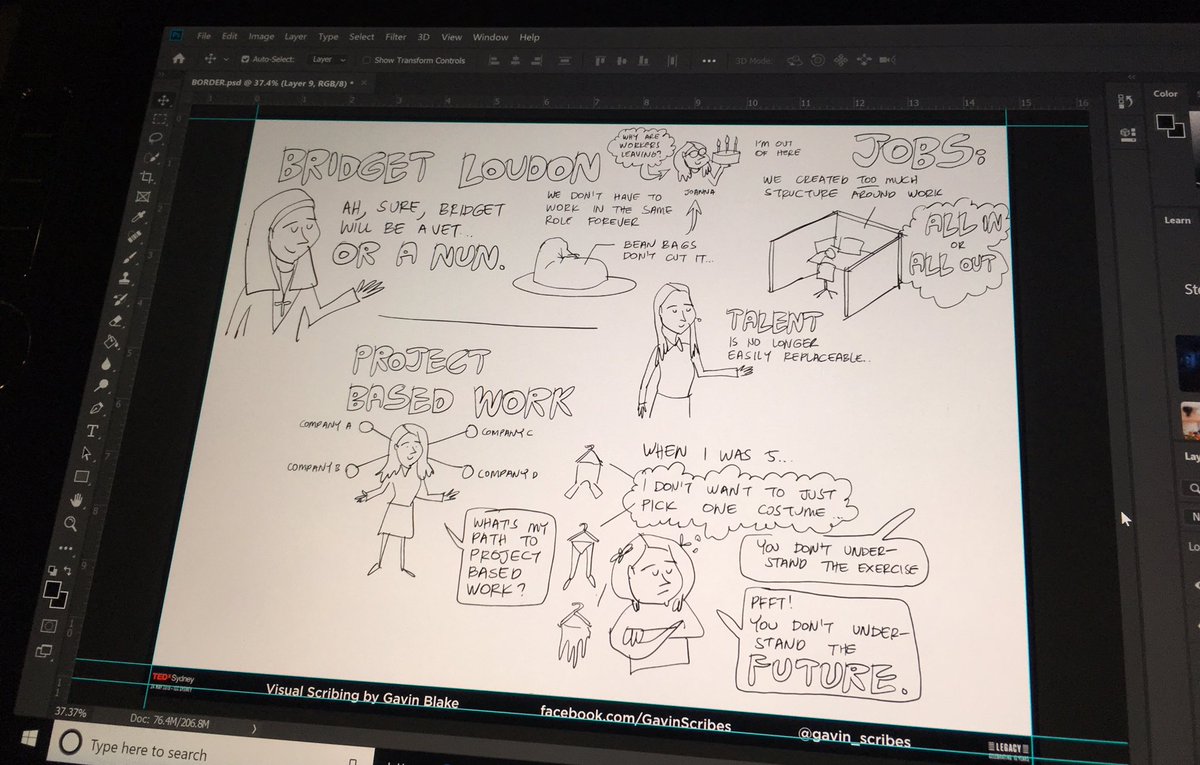Select the Path Selection tool
The image size is (1200, 765).
[x=86, y=453]
